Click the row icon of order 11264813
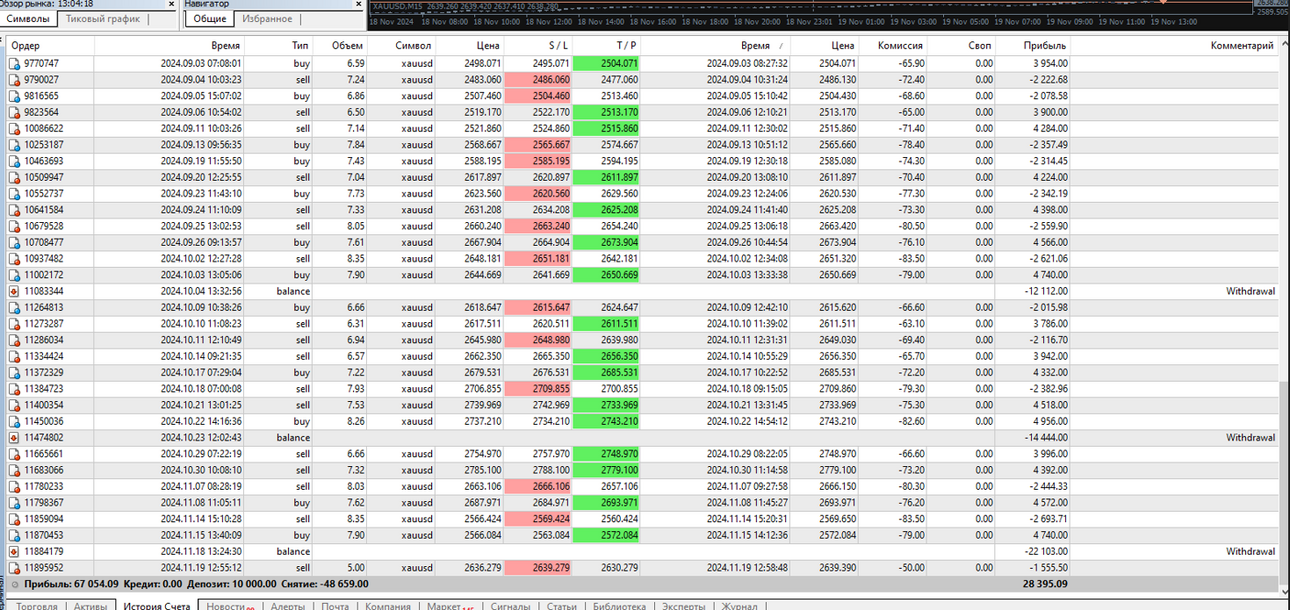Viewport: 1290px width, 610px height. tap(14, 307)
